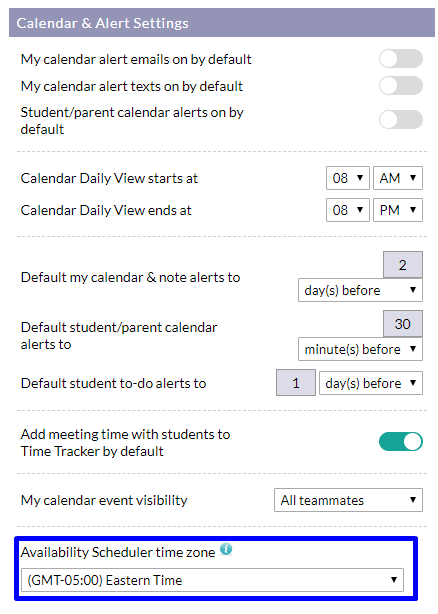Open my calendar alerts day(s) before dropdown
The height and width of the screenshot is (614, 438).
pos(360,290)
